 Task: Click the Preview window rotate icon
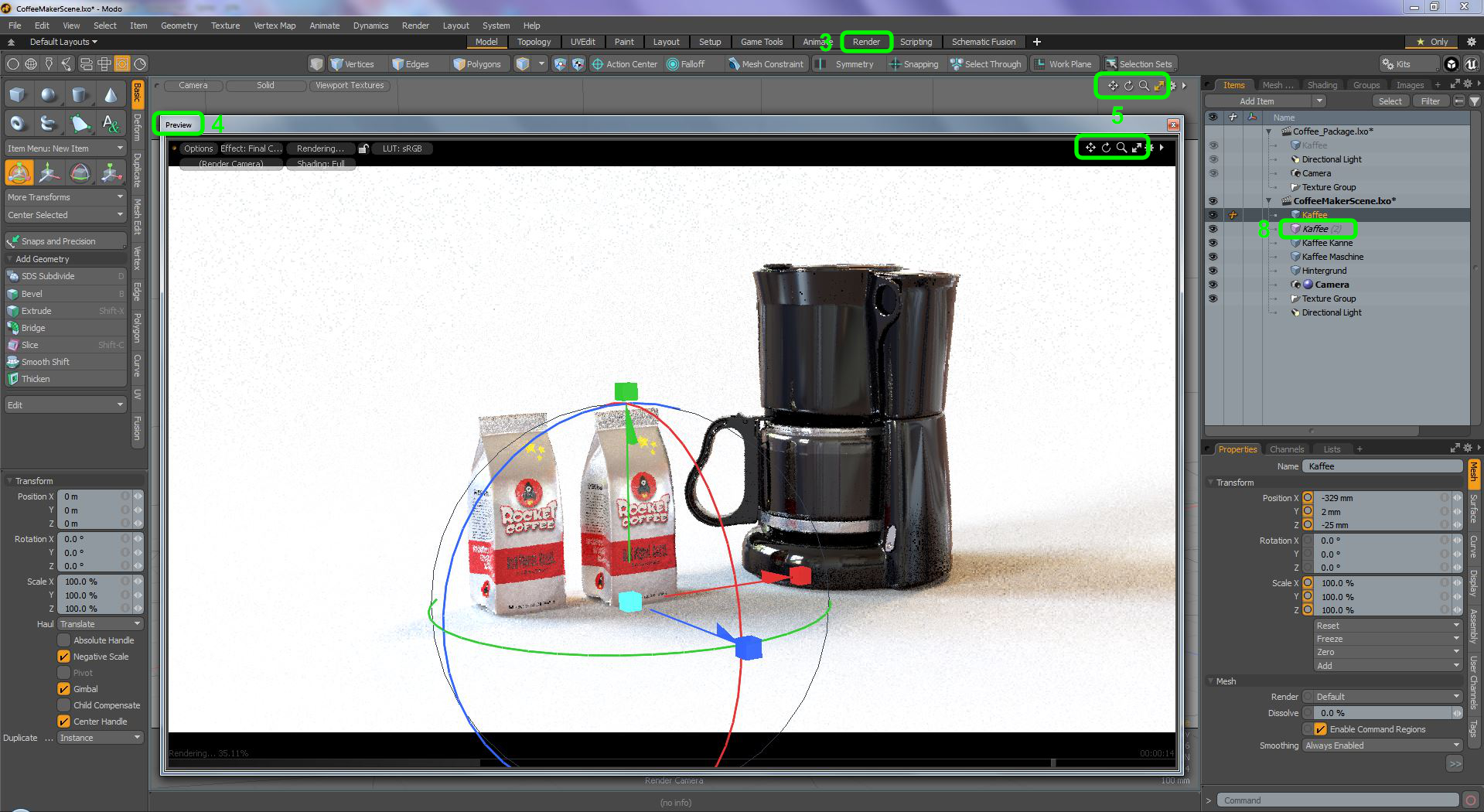1106,148
